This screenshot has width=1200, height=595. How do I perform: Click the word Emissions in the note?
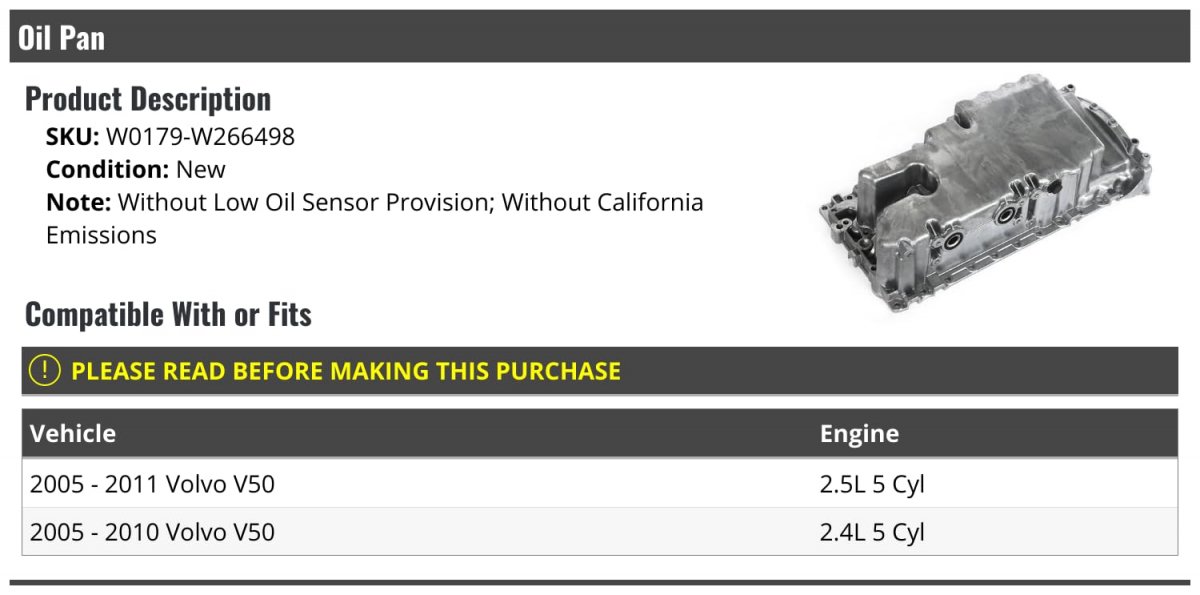coord(101,235)
